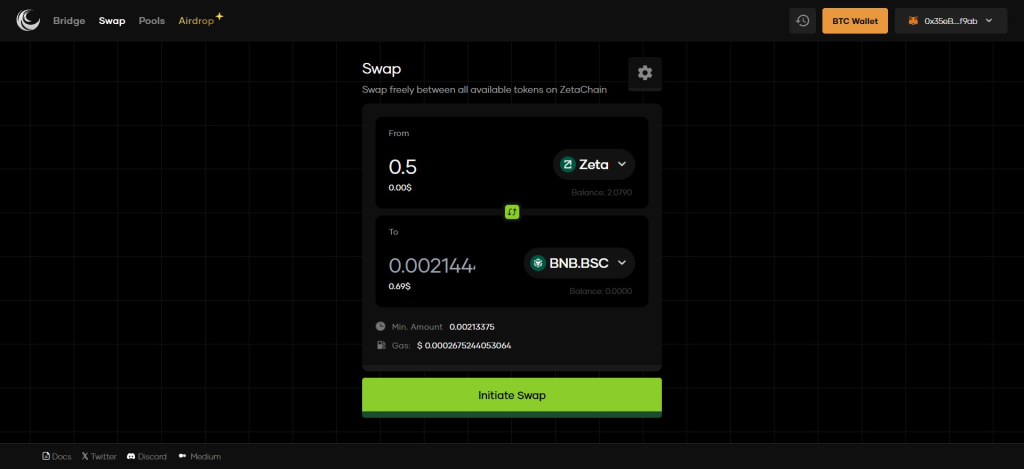Image resolution: width=1024 pixels, height=469 pixels.
Task: Click the MetaMask fox icon
Action: 913,21
